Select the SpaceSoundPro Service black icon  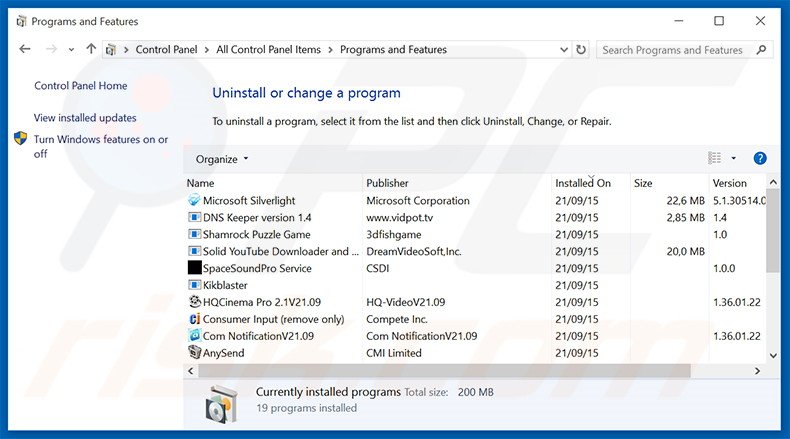pyautogui.click(x=194, y=268)
